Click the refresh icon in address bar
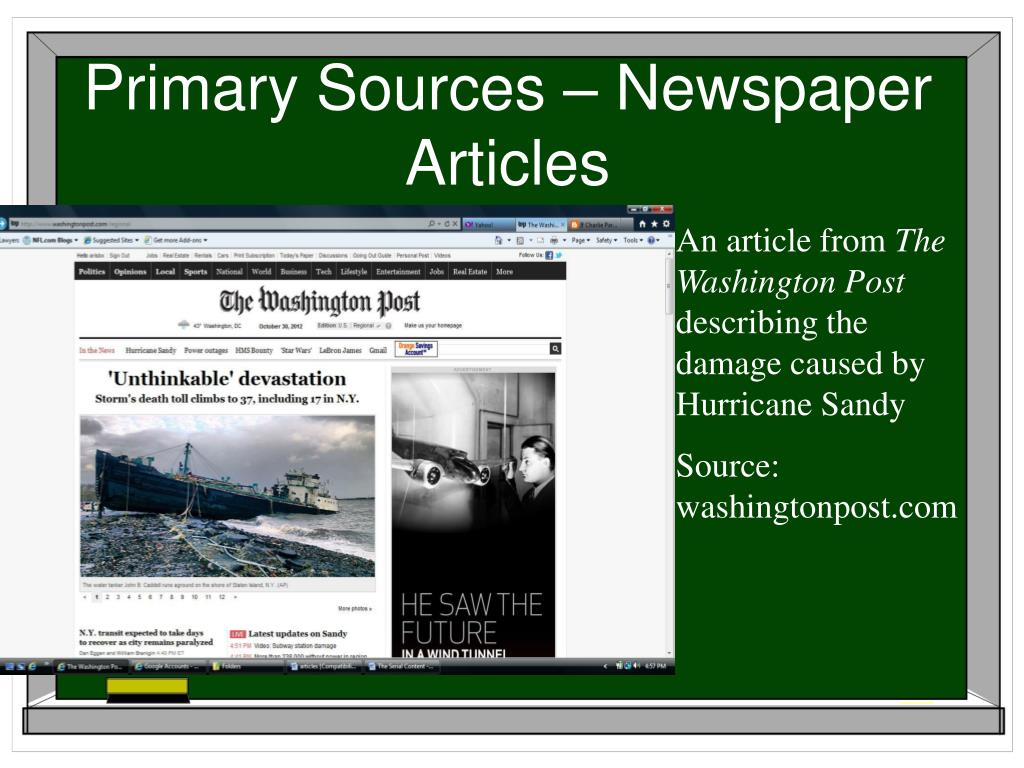The image size is (1024, 768). 447,224
